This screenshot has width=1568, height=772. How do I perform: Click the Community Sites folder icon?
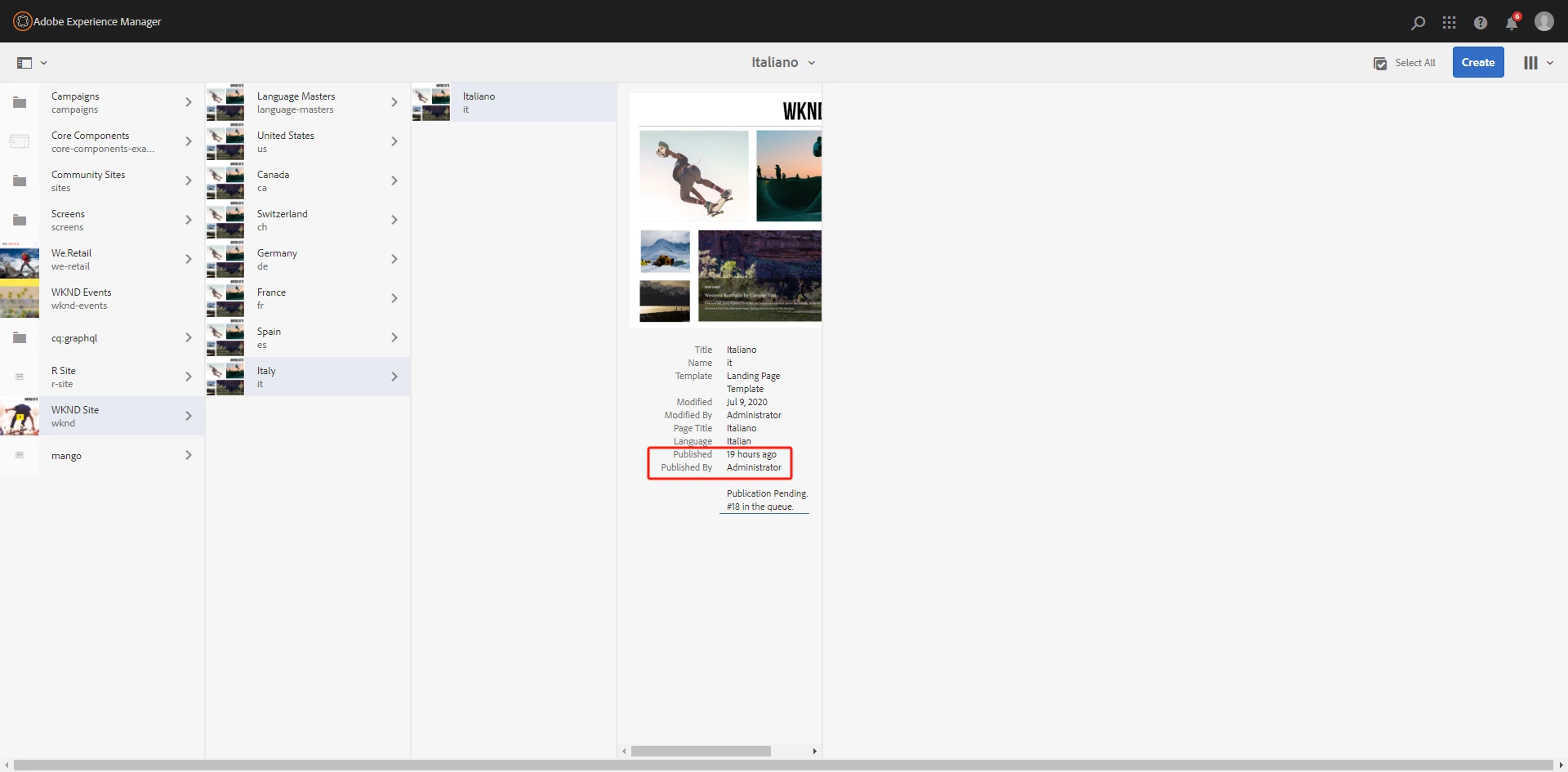(20, 181)
